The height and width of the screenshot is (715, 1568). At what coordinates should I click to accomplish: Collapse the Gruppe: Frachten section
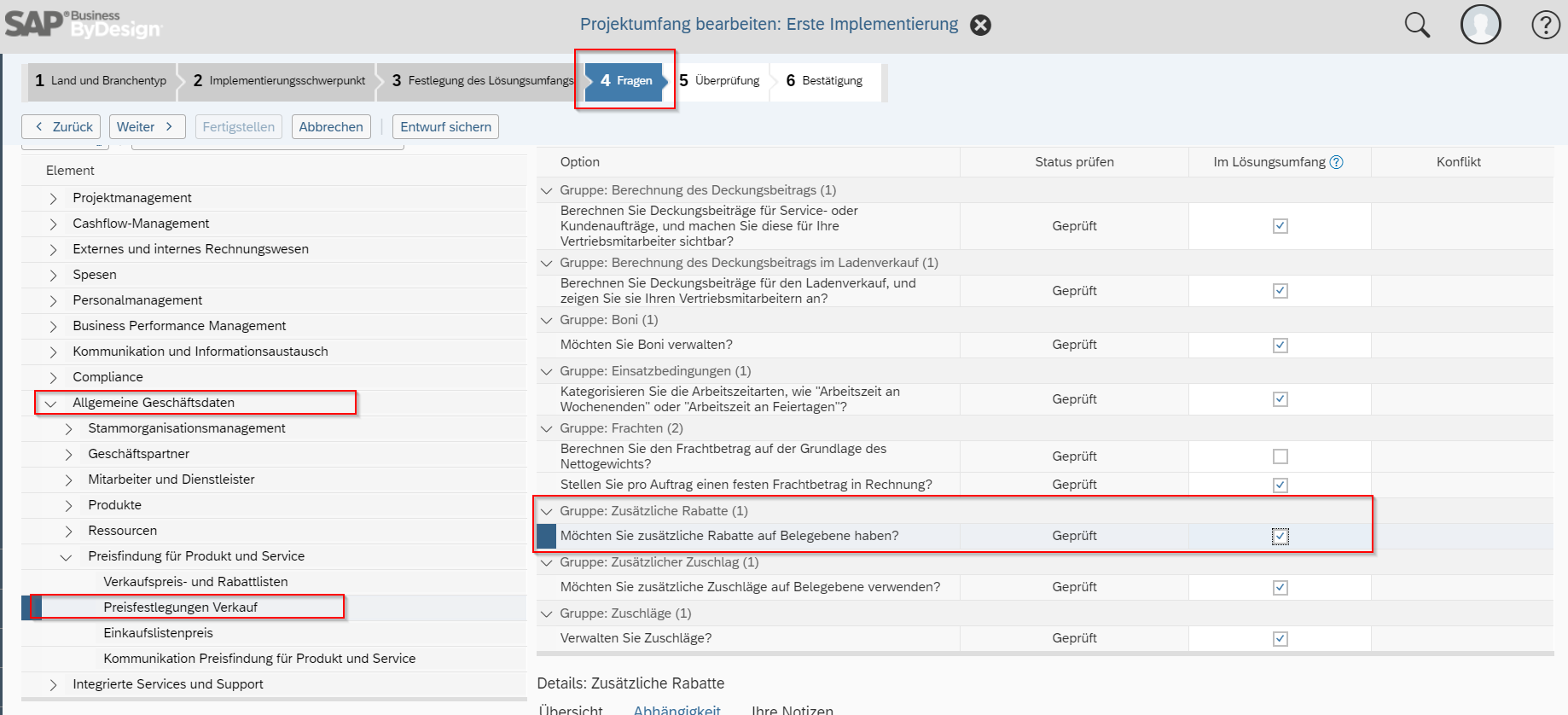pyautogui.click(x=547, y=428)
